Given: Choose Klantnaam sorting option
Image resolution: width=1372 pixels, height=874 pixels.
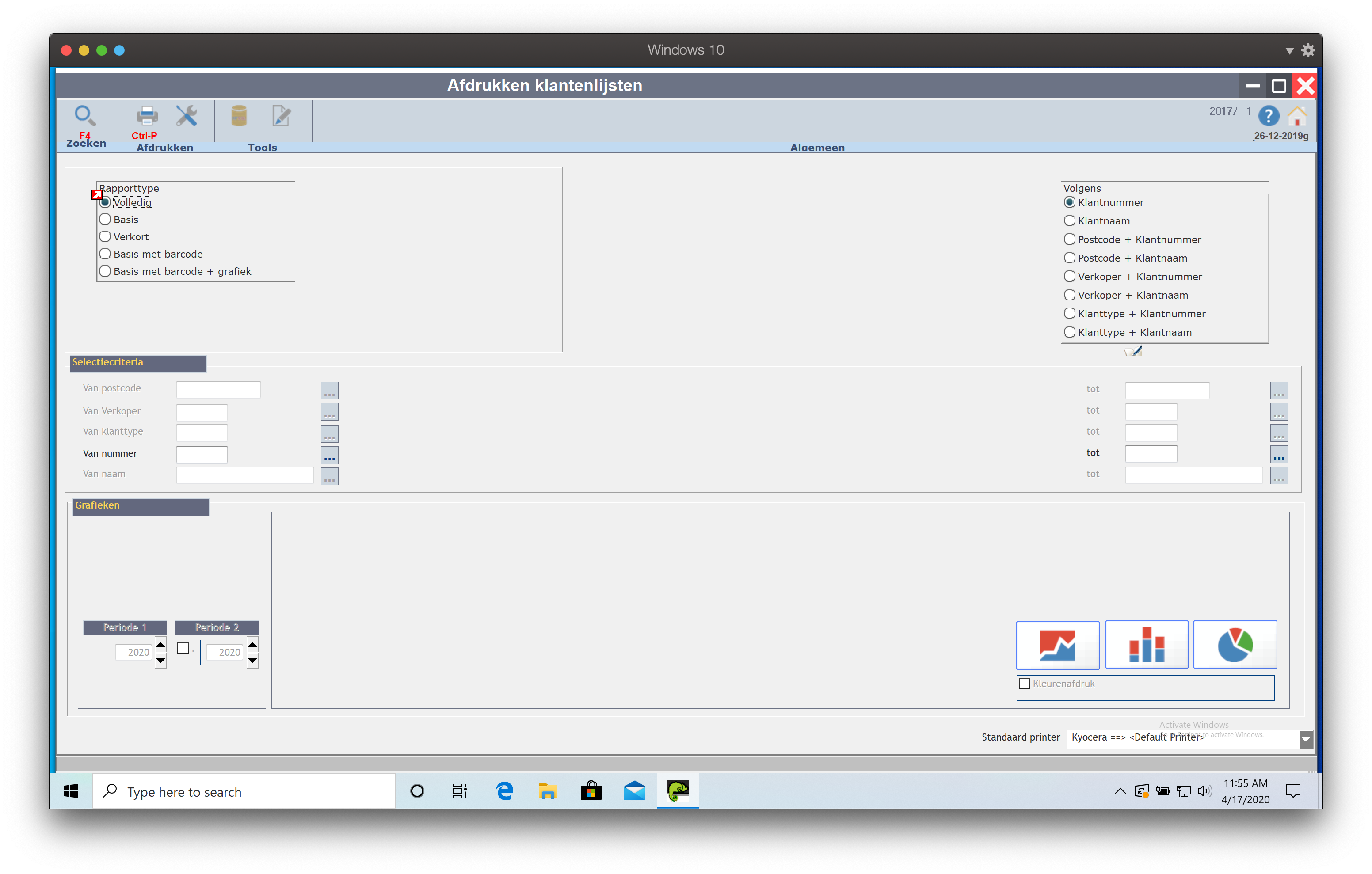Looking at the screenshot, I should click(1070, 221).
